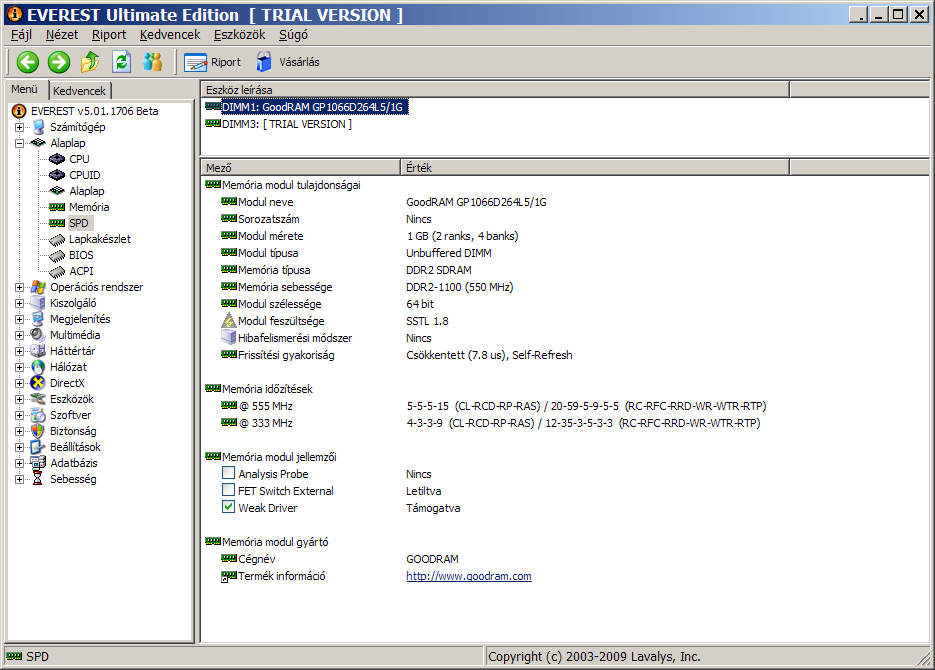Click the DirectX yellow X icon
935x670 pixels.
(x=38, y=383)
